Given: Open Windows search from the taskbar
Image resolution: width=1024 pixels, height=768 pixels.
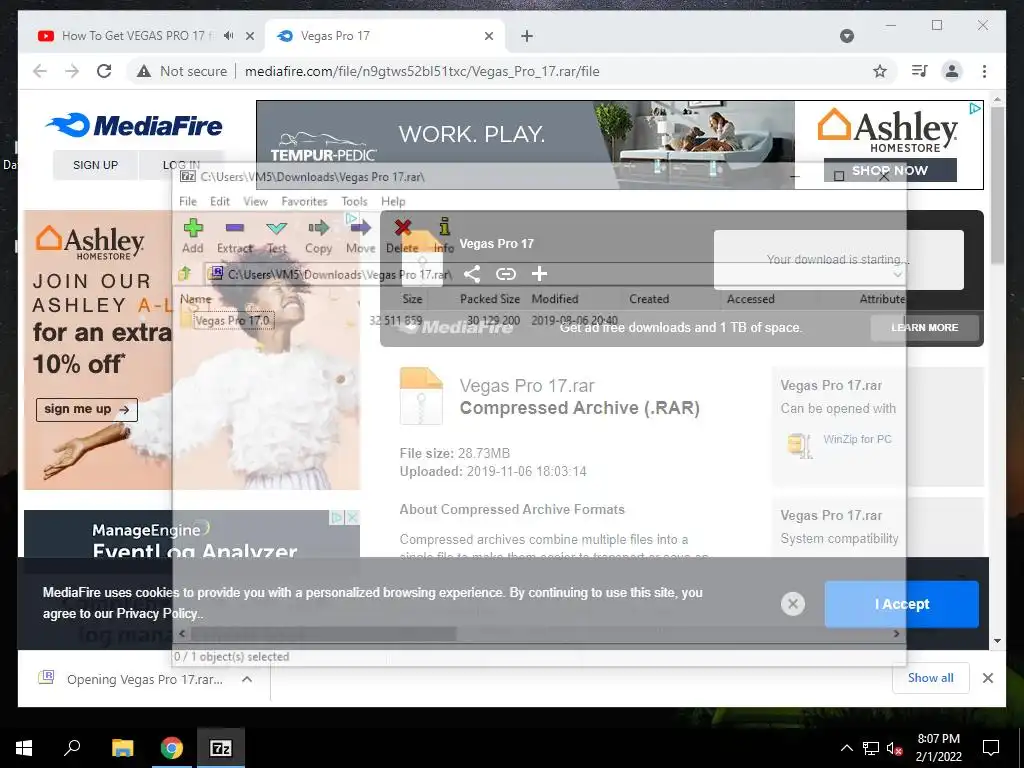Looking at the screenshot, I should pyautogui.click(x=72, y=748).
